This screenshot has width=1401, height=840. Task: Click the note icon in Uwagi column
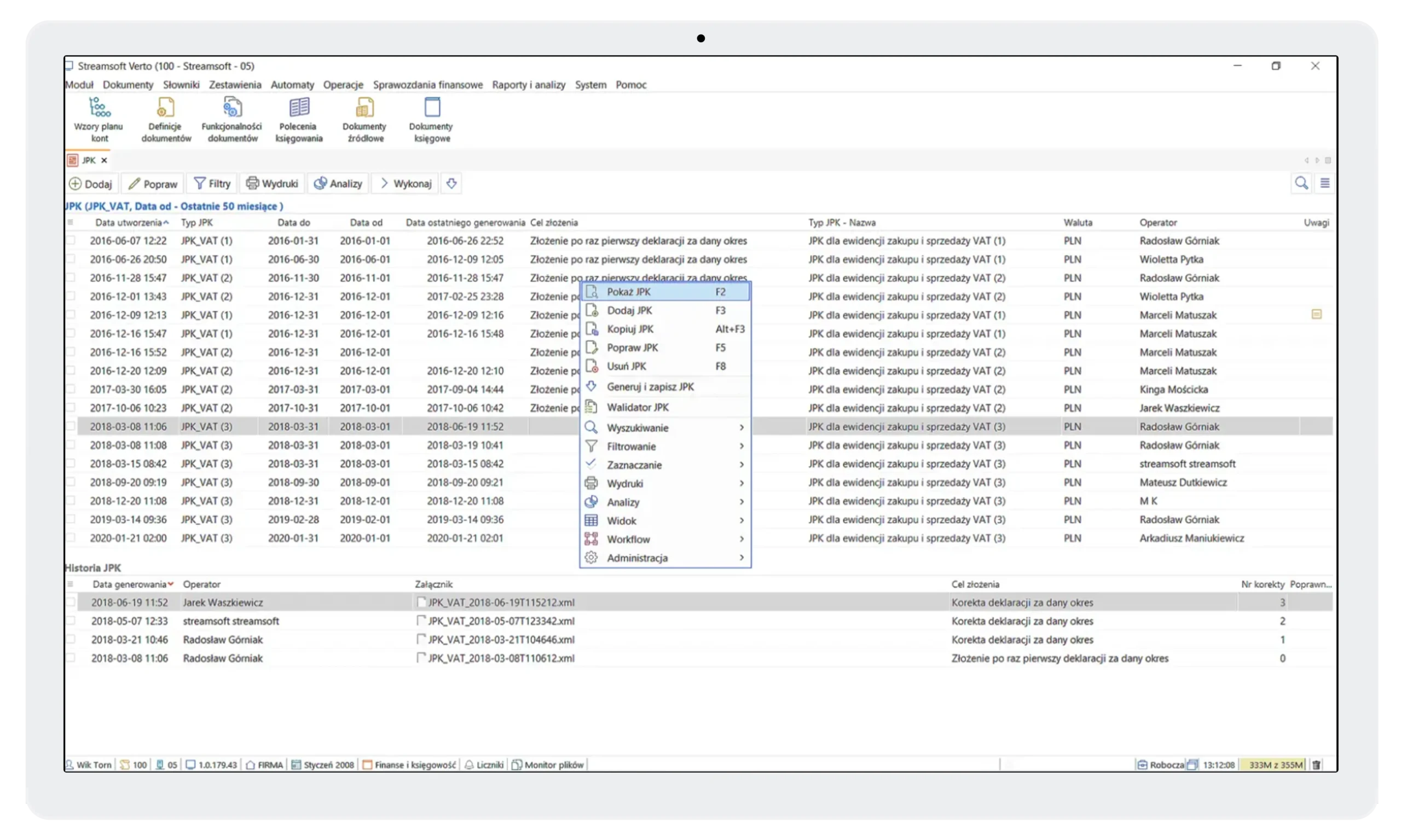click(1316, 314)
